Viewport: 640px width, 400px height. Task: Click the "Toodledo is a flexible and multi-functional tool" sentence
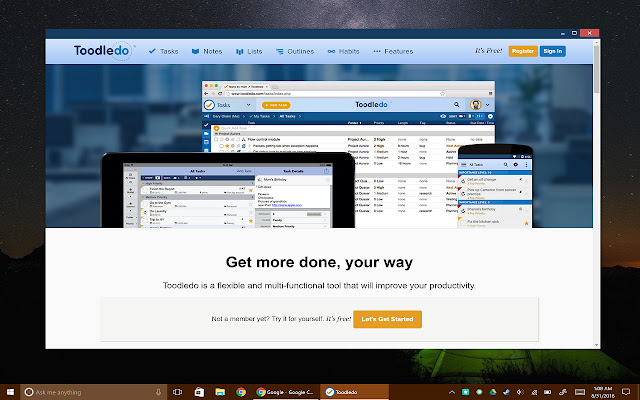pos(320,285)
